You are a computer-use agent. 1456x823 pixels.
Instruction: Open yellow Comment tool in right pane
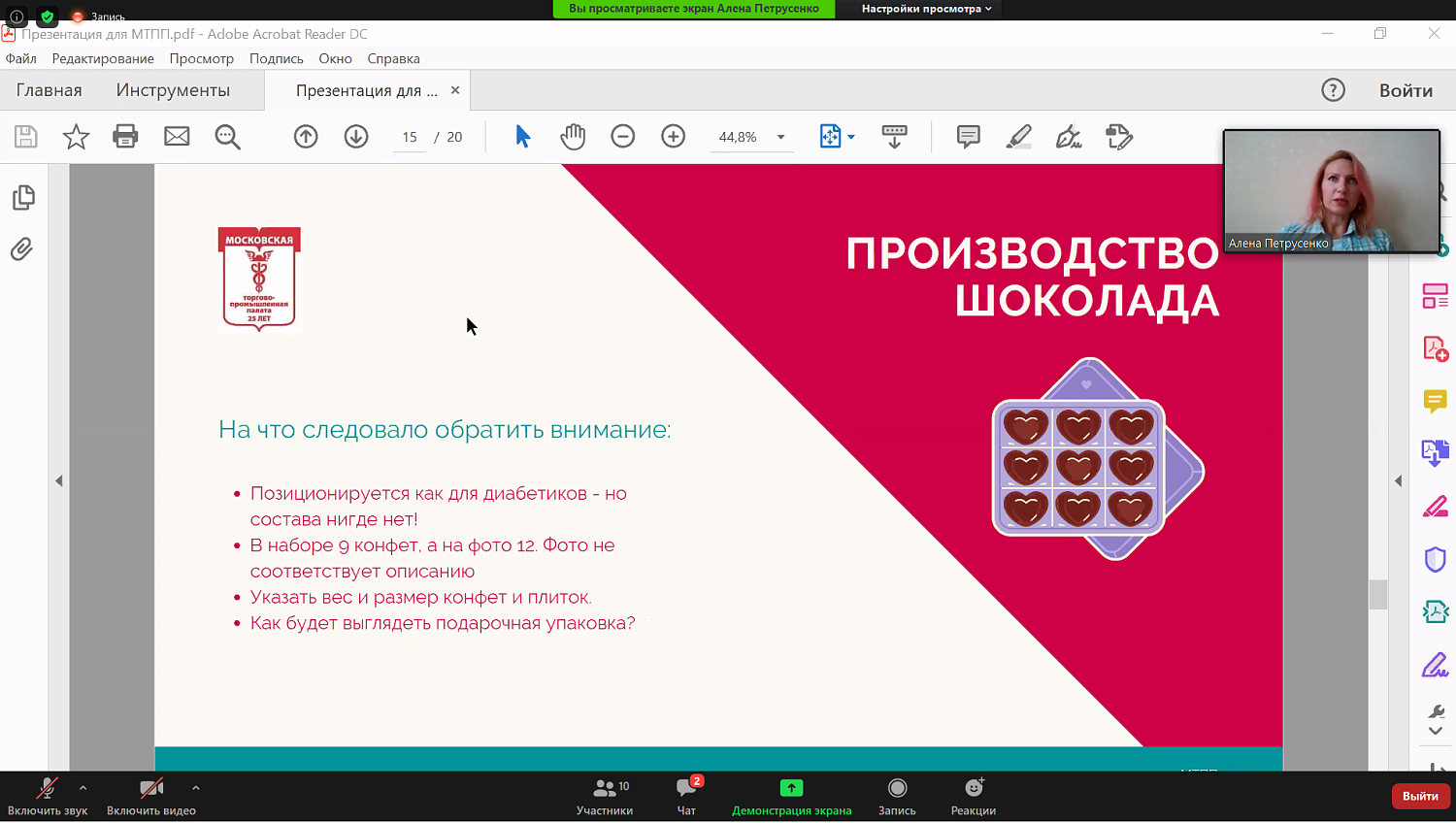pyautogui.click(x=1435, y=401)
